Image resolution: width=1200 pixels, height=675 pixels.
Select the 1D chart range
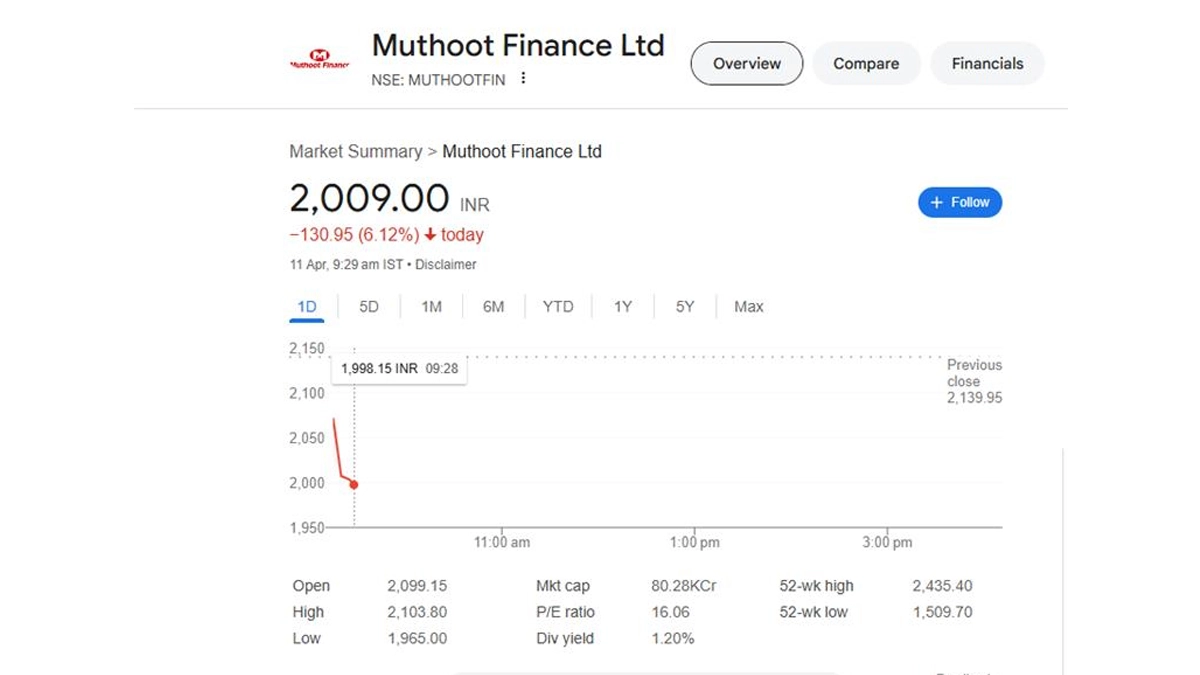[307, 307]
